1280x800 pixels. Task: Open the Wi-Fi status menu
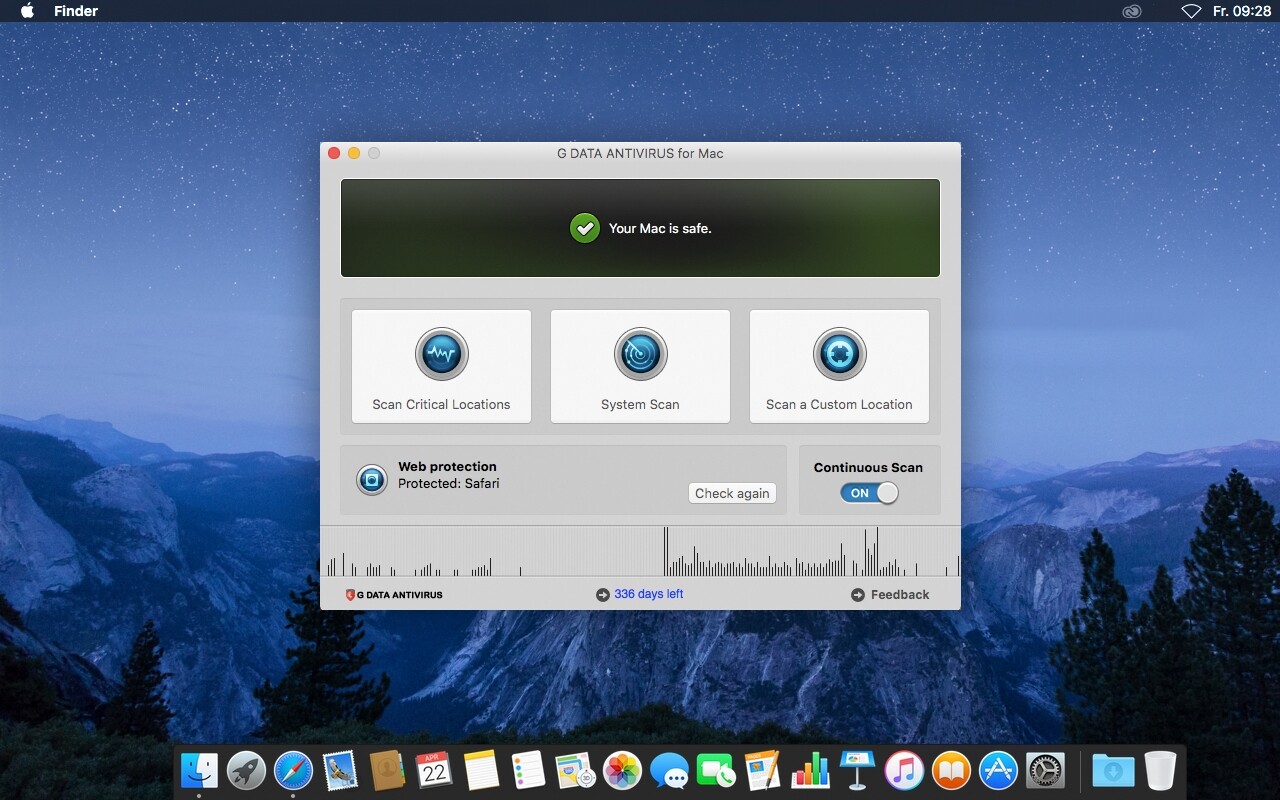(x=1190, y=11)
